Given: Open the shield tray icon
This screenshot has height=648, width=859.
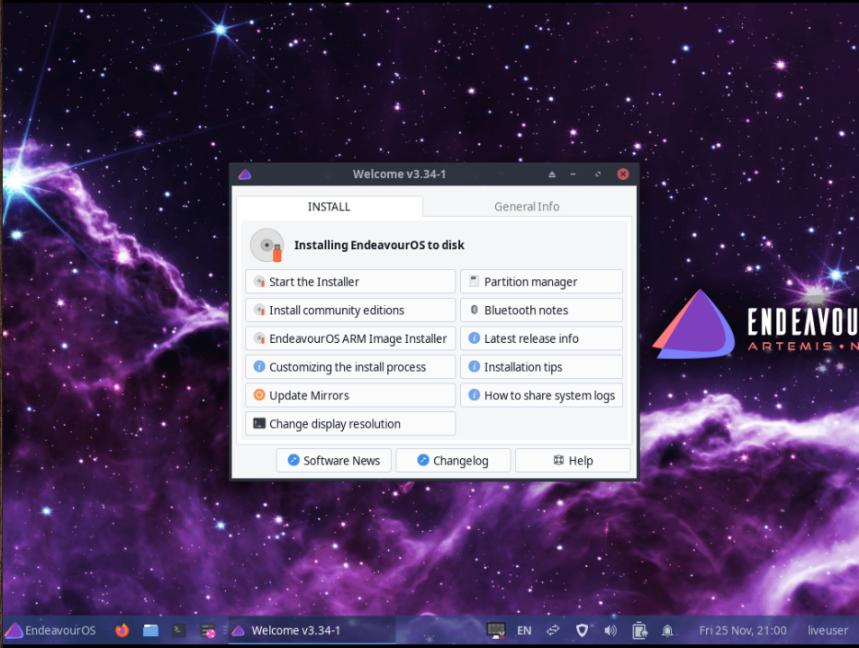Looking at the screenshot, I should [x=582, y=630].
